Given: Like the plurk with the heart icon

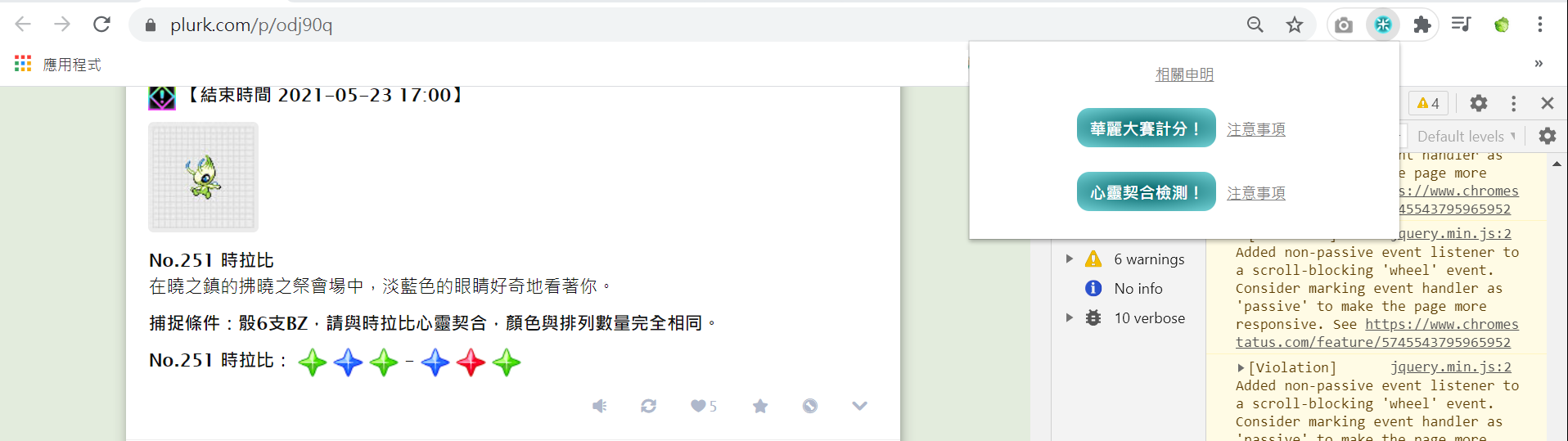Looking at the screenshot, I should (x=703, y=406).
